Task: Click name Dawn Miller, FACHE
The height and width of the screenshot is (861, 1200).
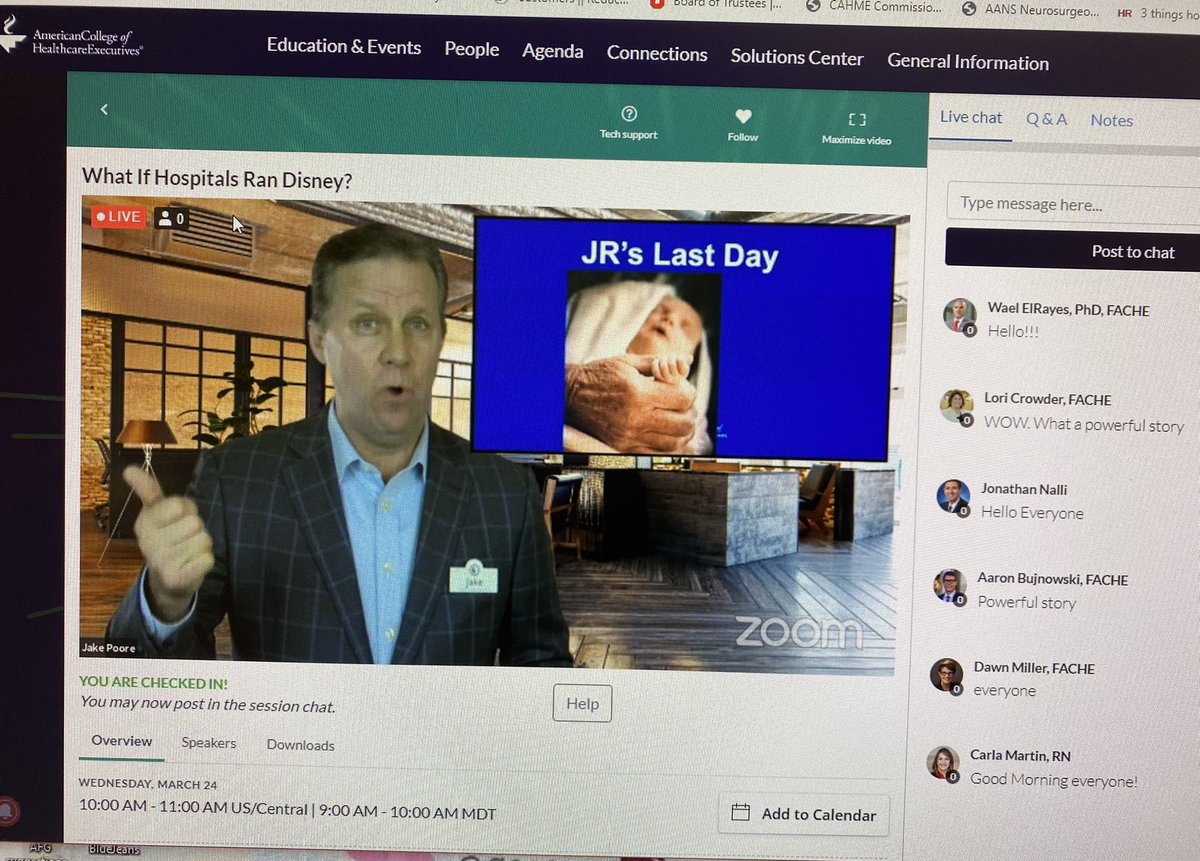Action: (x=1034, y=667)
